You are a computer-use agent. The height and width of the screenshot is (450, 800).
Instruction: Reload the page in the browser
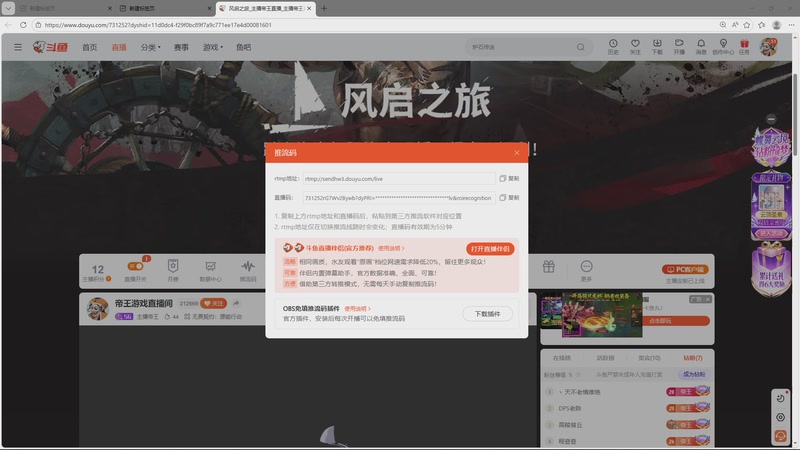coord(23,24)
